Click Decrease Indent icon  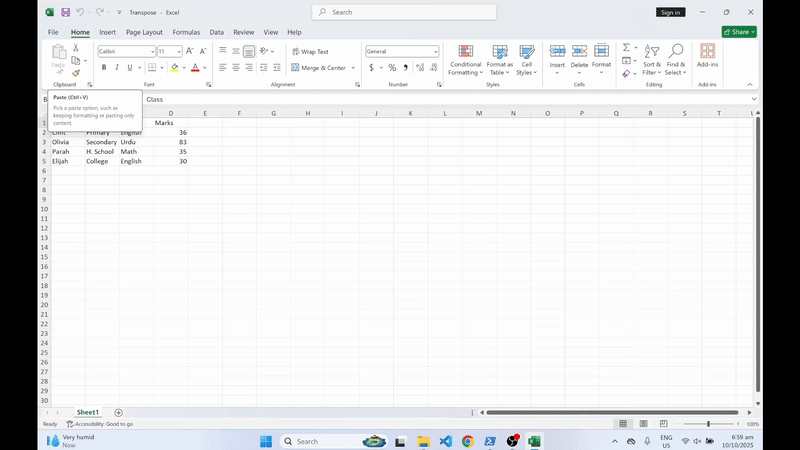tap(263, 67)
